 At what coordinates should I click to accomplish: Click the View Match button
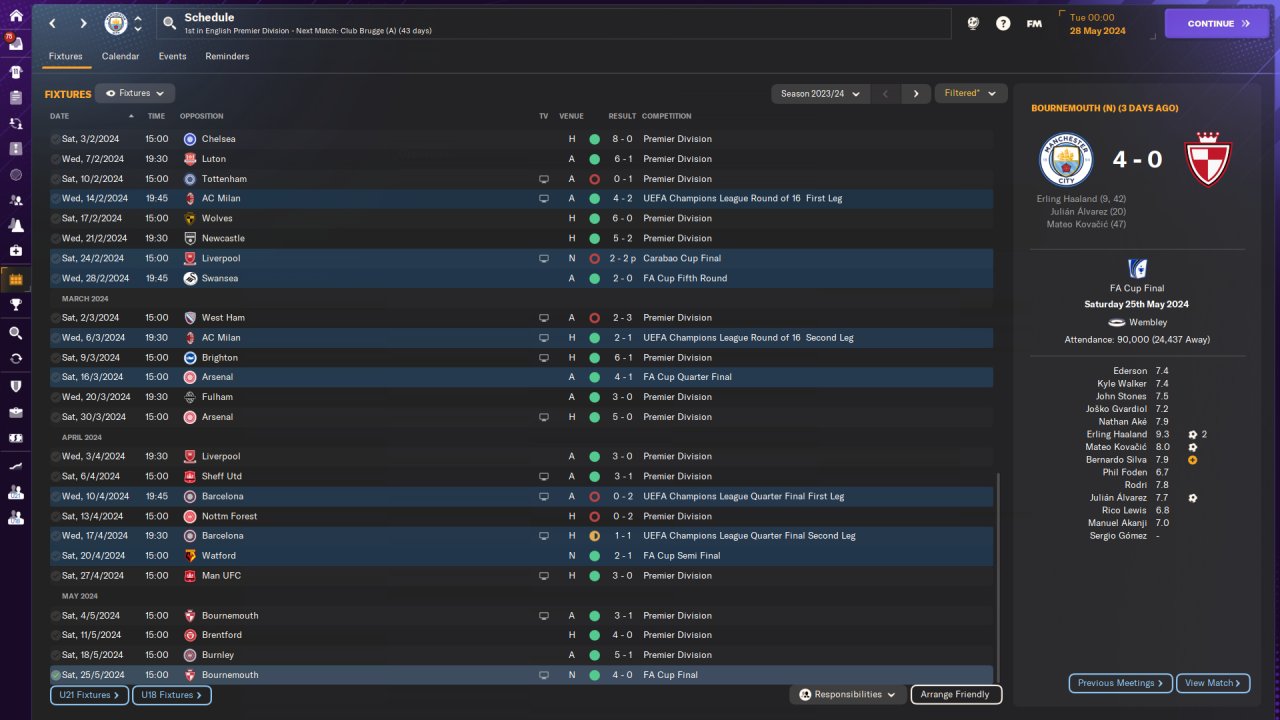click(x=1213, y=683)
